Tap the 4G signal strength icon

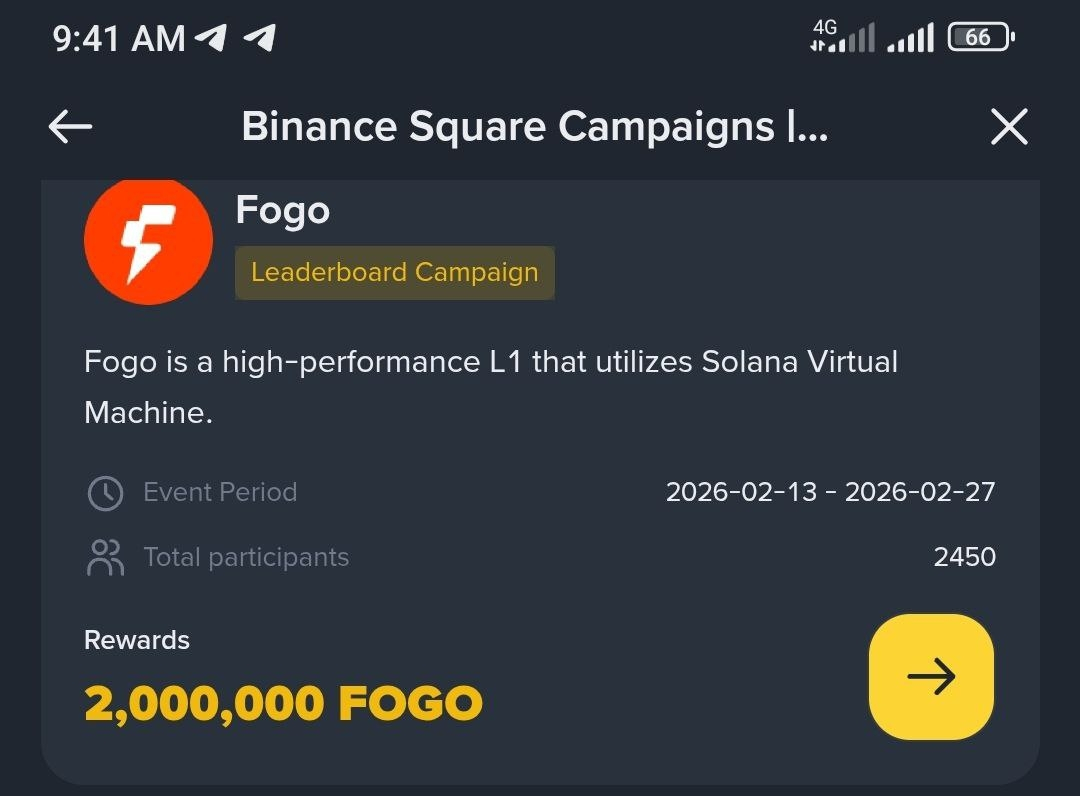pyautogui.click(x=841, y=36)
